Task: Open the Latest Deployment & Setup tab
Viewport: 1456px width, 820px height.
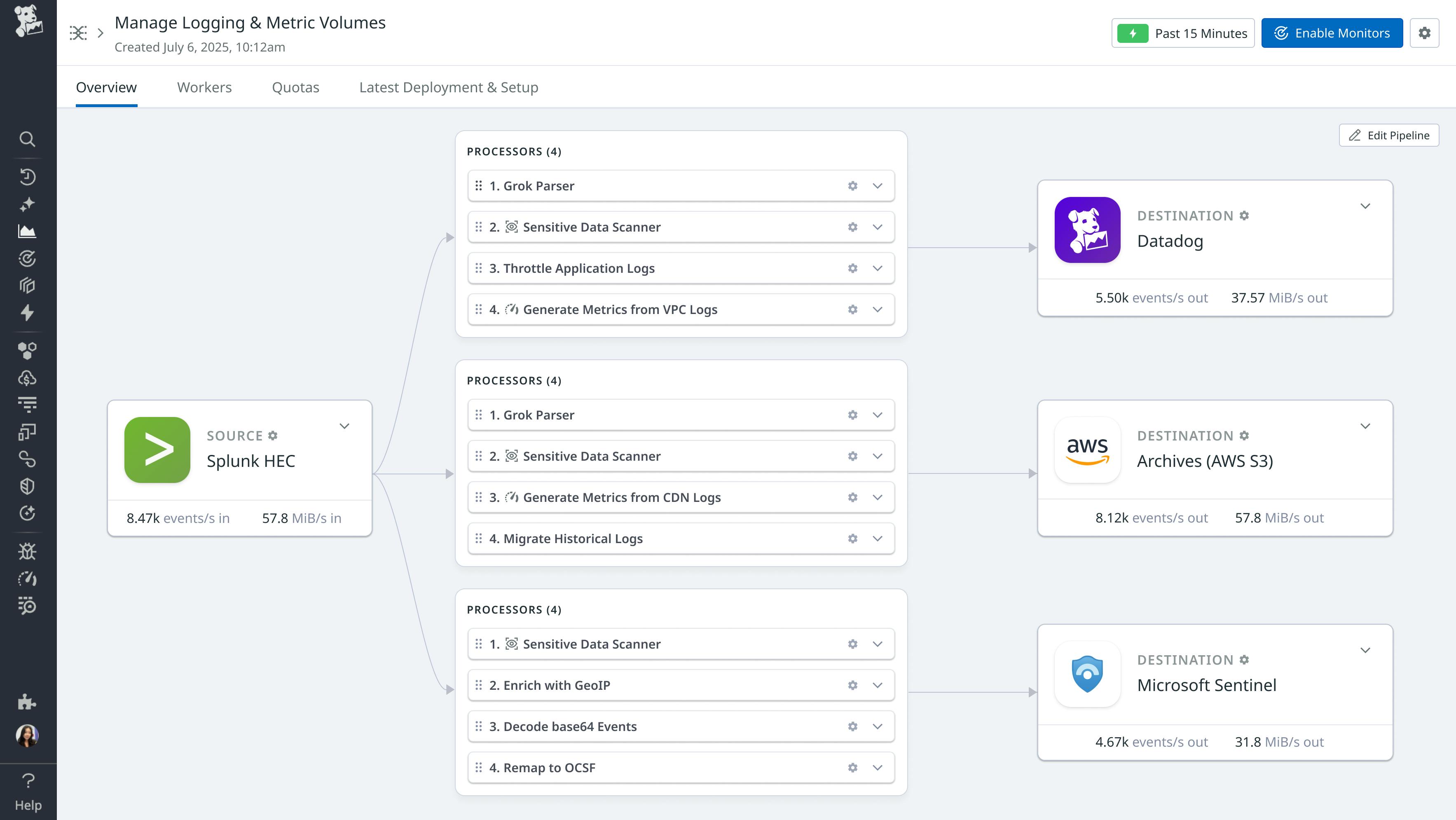Action: (448, 88)
